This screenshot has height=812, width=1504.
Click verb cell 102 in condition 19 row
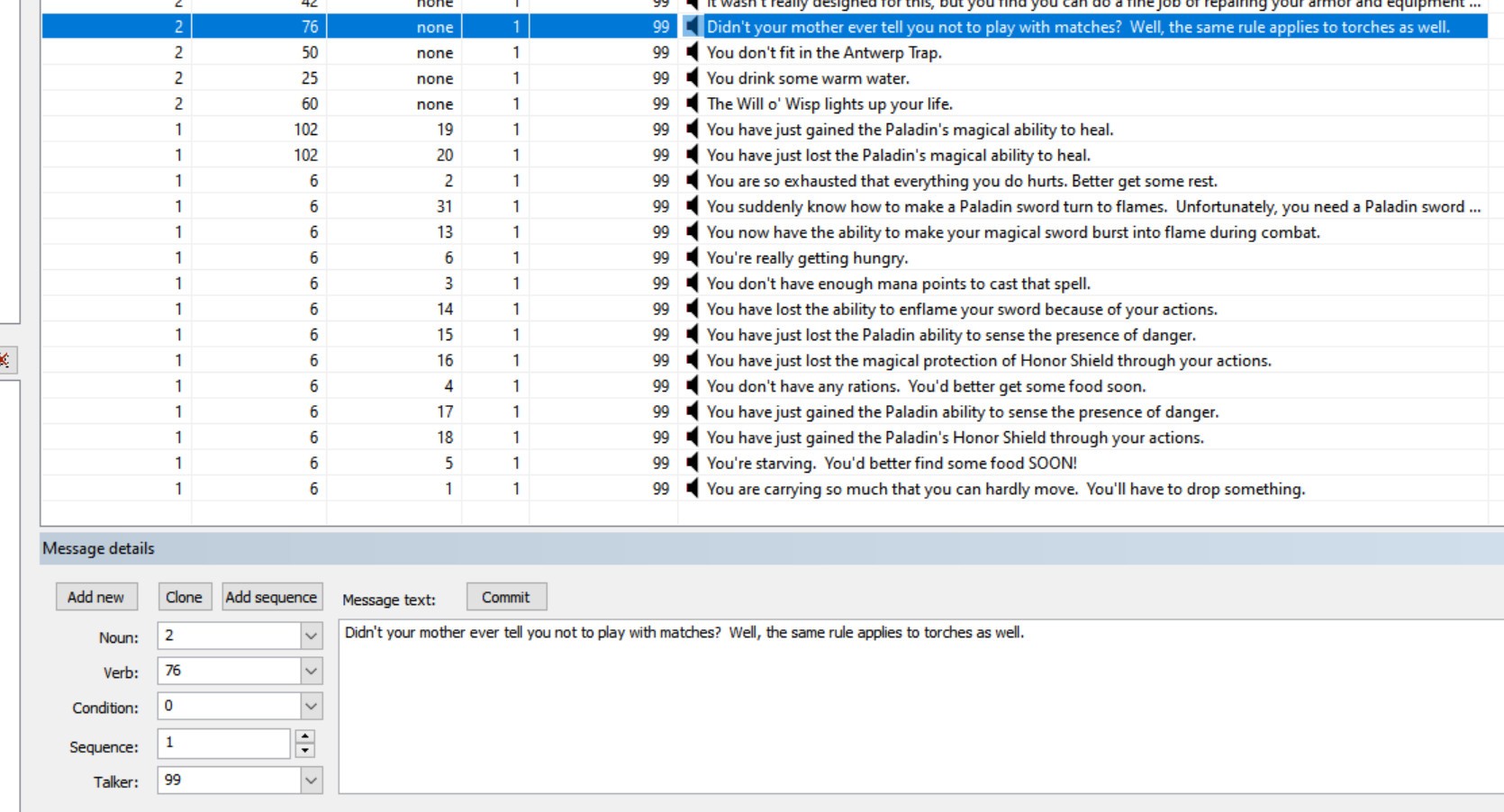click(x=259, y=130)
